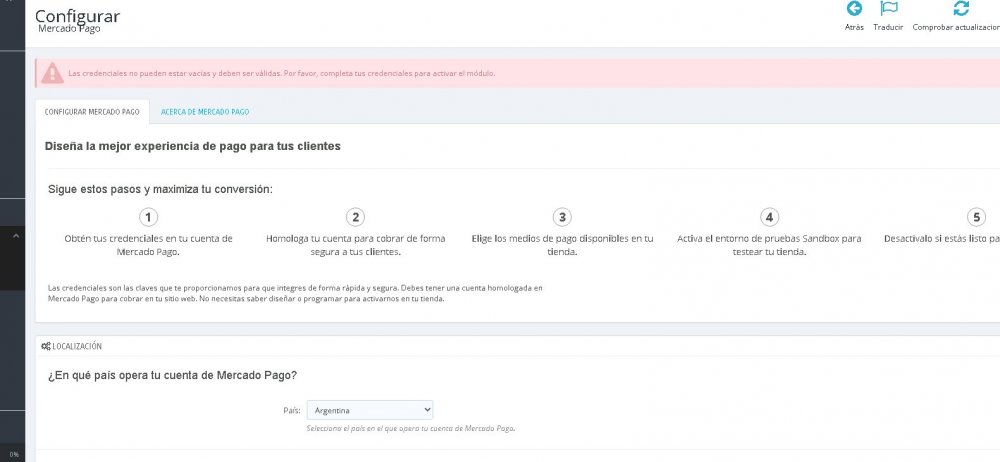Collapse the sidebar menu with the chevron
The width and height of the screenshot is (1000, 462).
[x=16, y=236]
